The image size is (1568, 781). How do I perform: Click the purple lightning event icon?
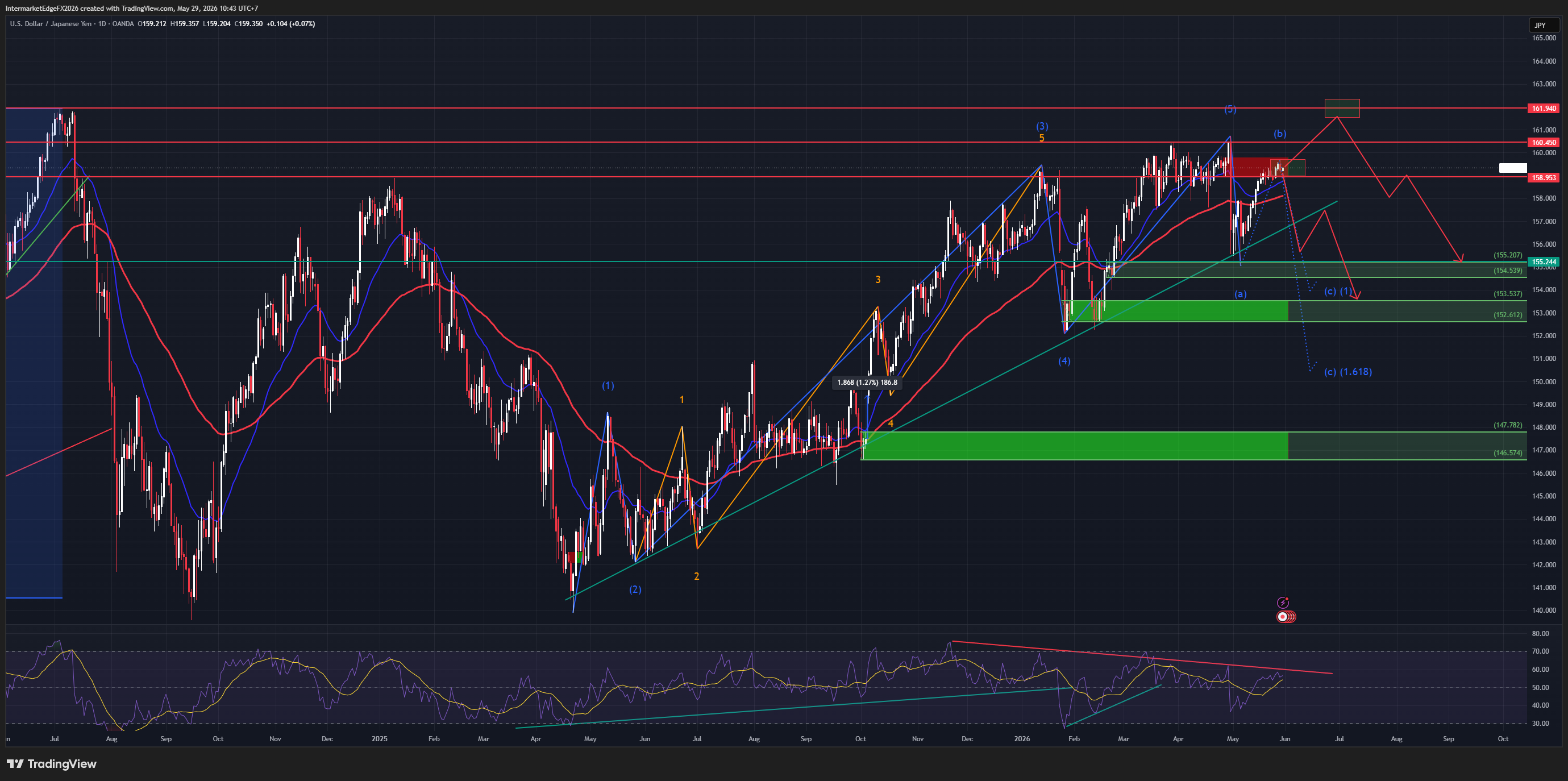[1283, 603]
